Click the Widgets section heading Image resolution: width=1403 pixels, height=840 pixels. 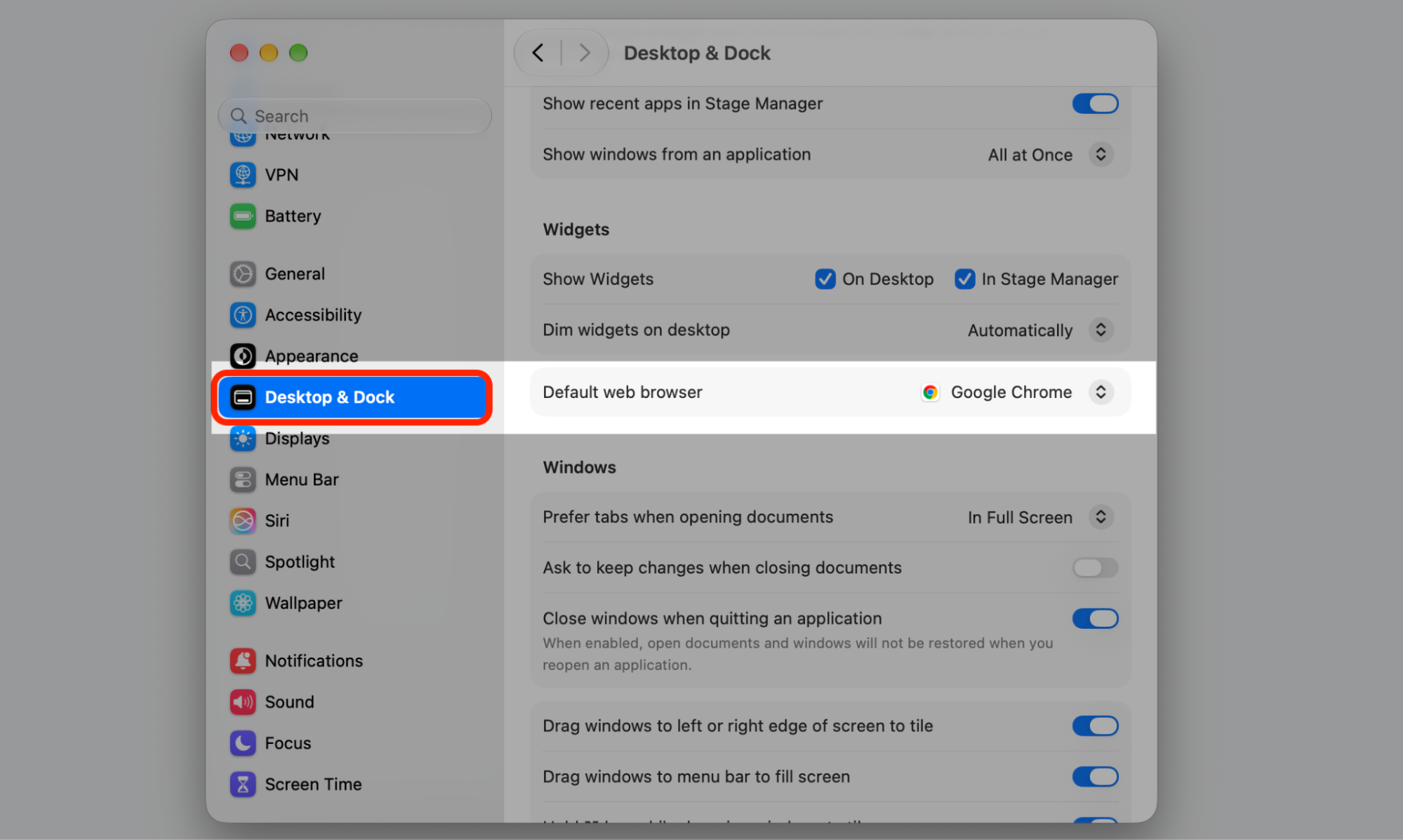[x=576, y=229]
